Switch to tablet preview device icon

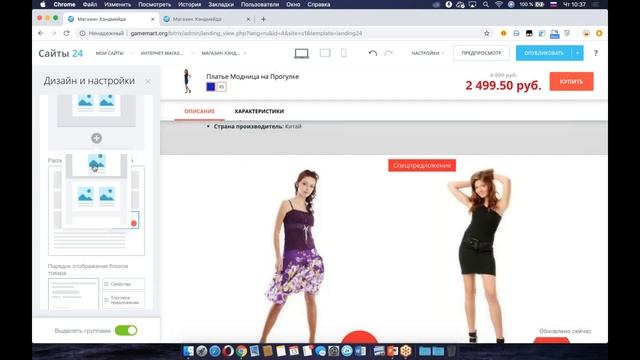coord(325,53)
